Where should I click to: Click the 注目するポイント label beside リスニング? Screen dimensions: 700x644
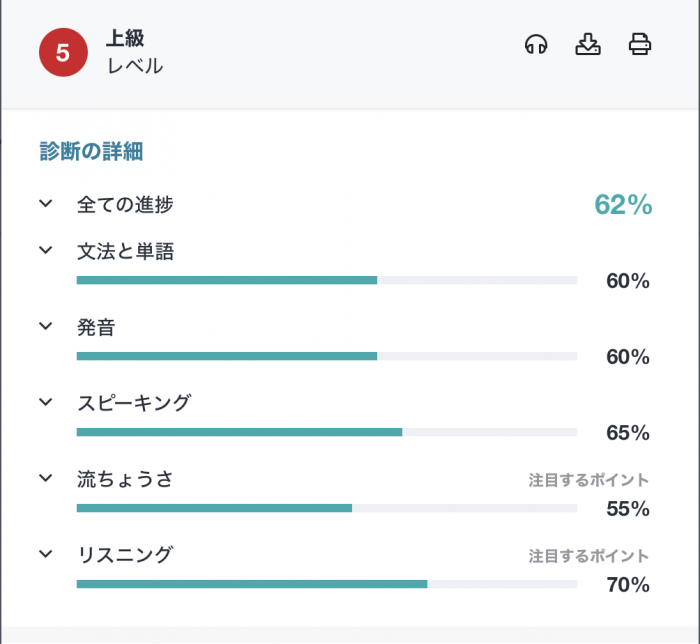[x=588, y=556]
